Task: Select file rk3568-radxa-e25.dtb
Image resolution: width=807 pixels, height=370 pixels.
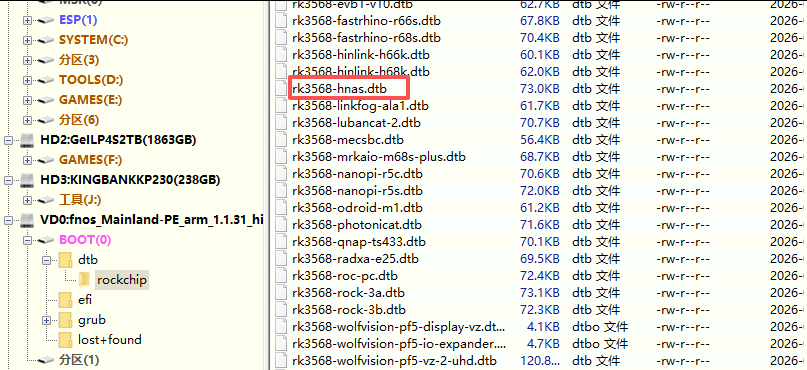Action: pyautogui.click(x=355, y=259)
